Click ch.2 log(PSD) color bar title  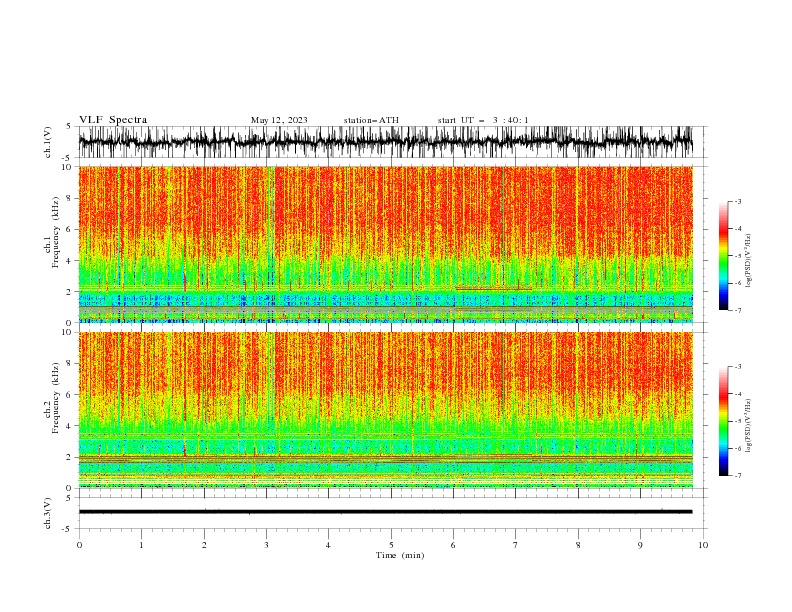coord(748,426)
